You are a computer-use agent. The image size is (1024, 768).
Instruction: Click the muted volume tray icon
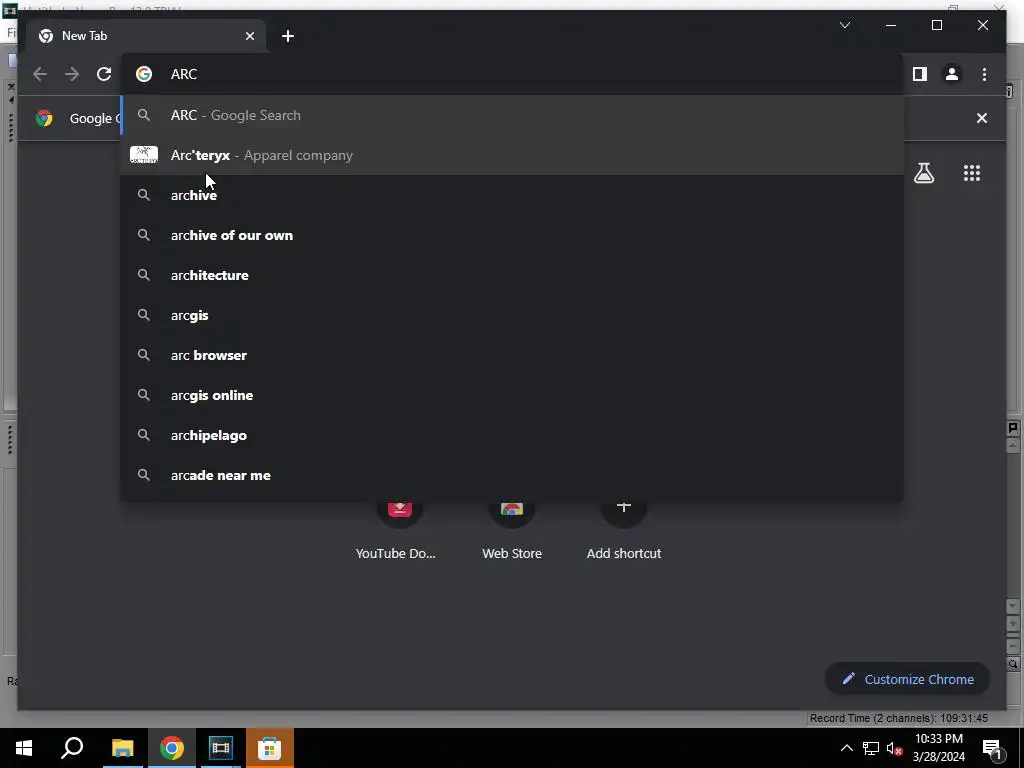pyautogui.click(x=895, y=748)
